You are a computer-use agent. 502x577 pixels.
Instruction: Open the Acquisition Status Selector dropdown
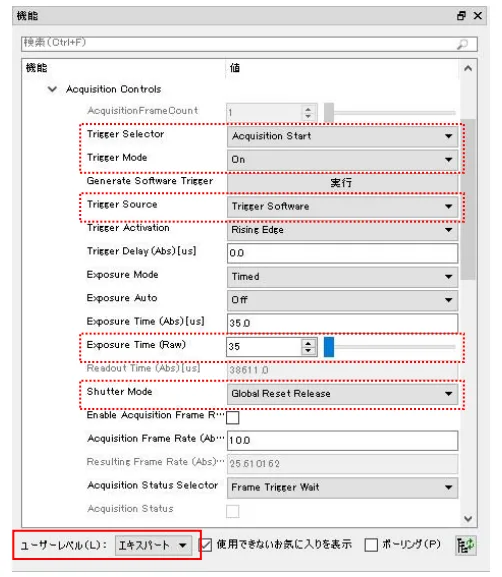(342, 488)
